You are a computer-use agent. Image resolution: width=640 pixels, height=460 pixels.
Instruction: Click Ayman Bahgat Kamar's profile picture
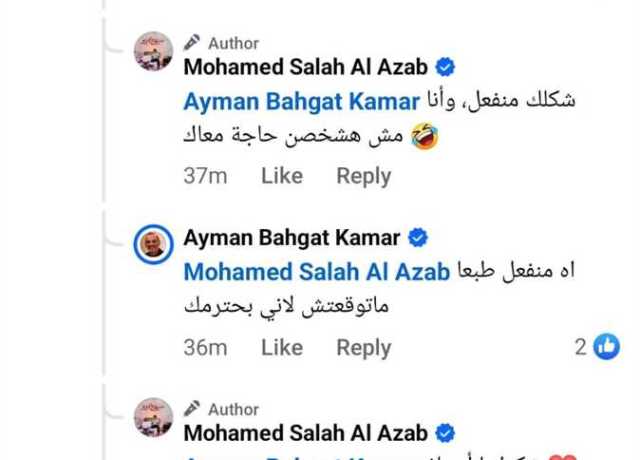153,244
